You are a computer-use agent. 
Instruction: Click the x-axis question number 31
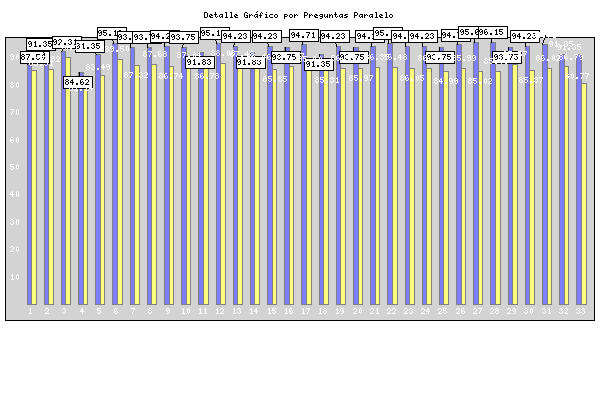[546, 311]
